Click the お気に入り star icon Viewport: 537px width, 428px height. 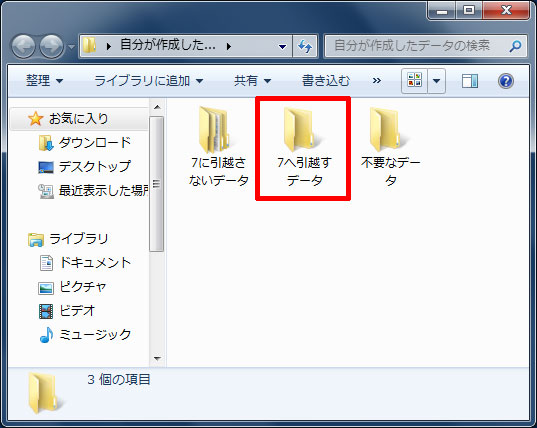pyautogui.click(x=35, y=119)
